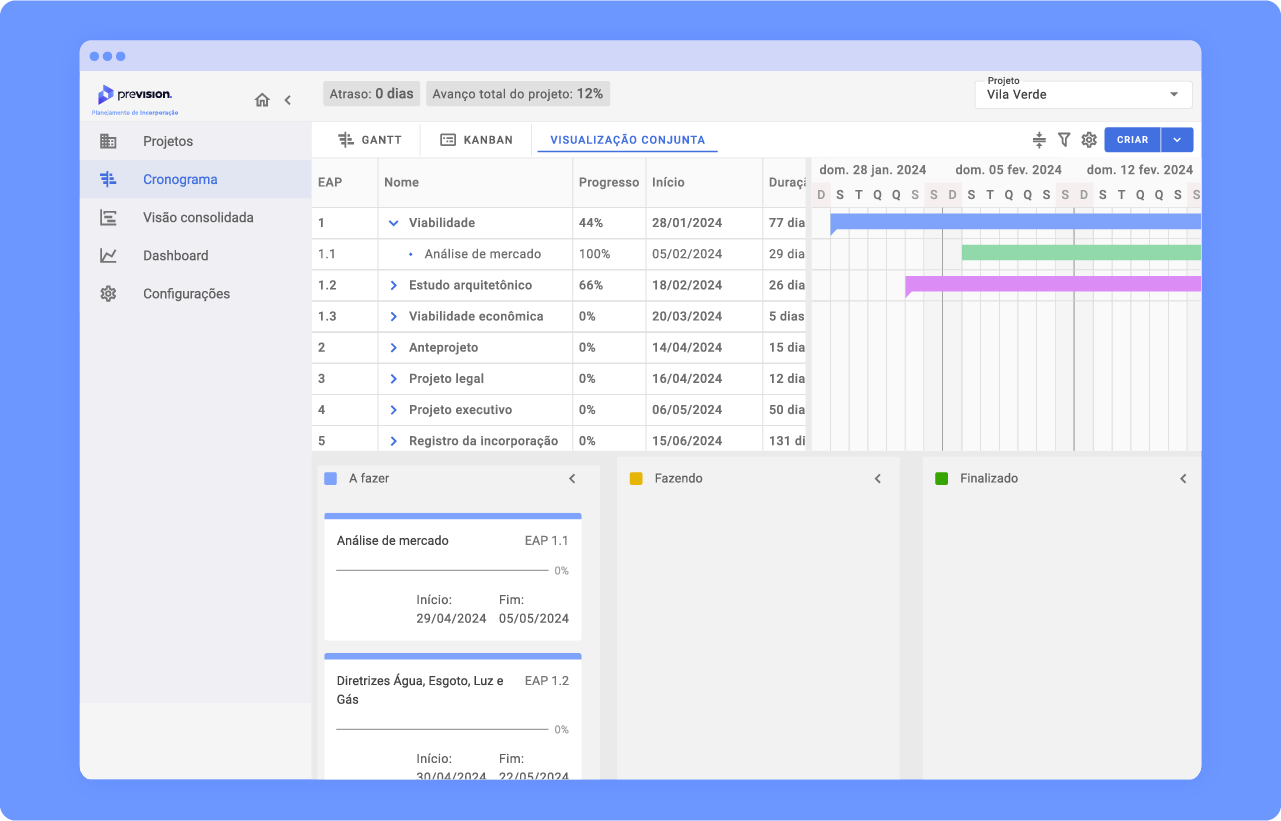The height and width of the screenshot is (821, 1281).
Task: Click the blue A fazer color square
Action: (331, 479)
